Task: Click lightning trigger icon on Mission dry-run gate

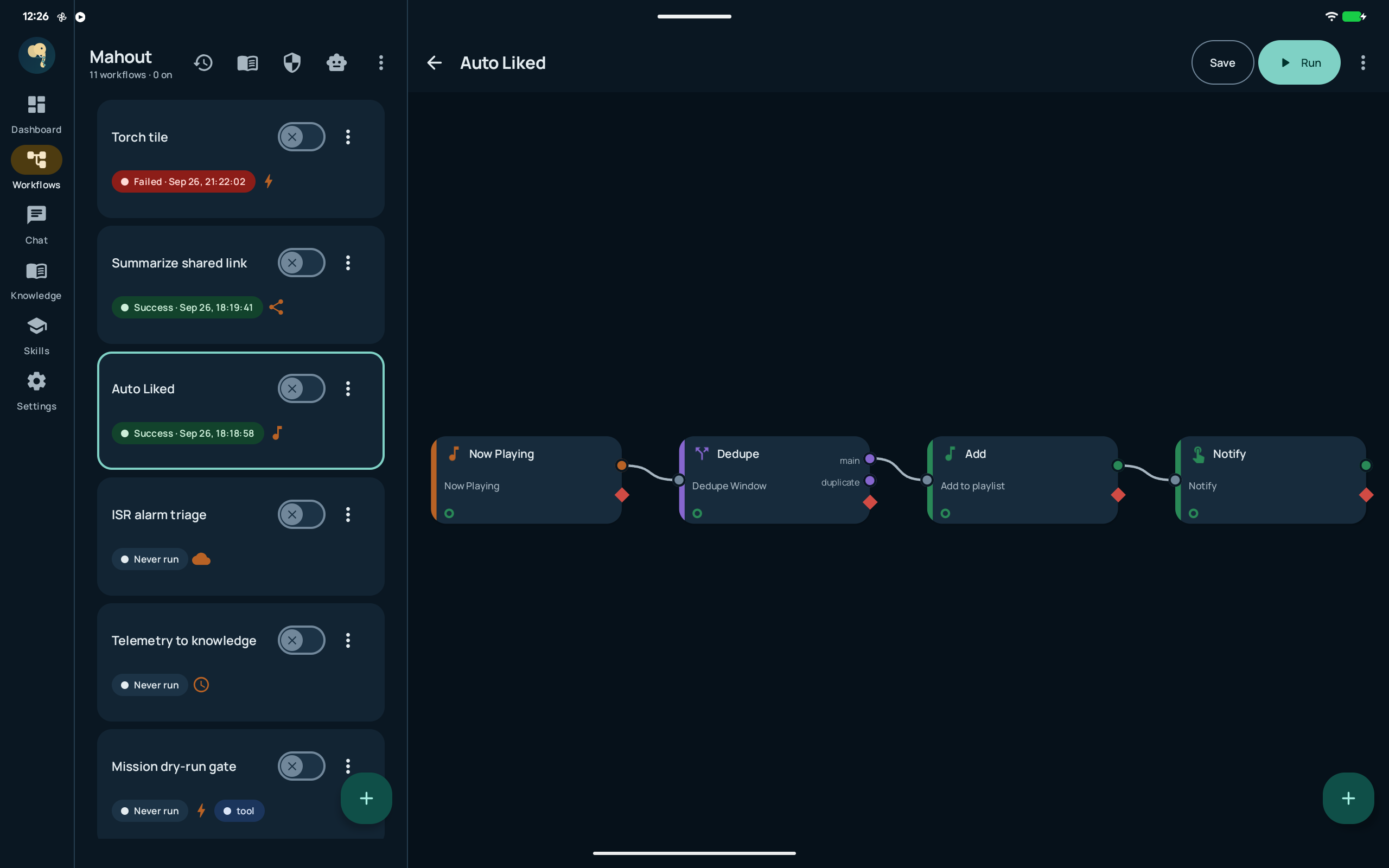Action: [201, 810]
